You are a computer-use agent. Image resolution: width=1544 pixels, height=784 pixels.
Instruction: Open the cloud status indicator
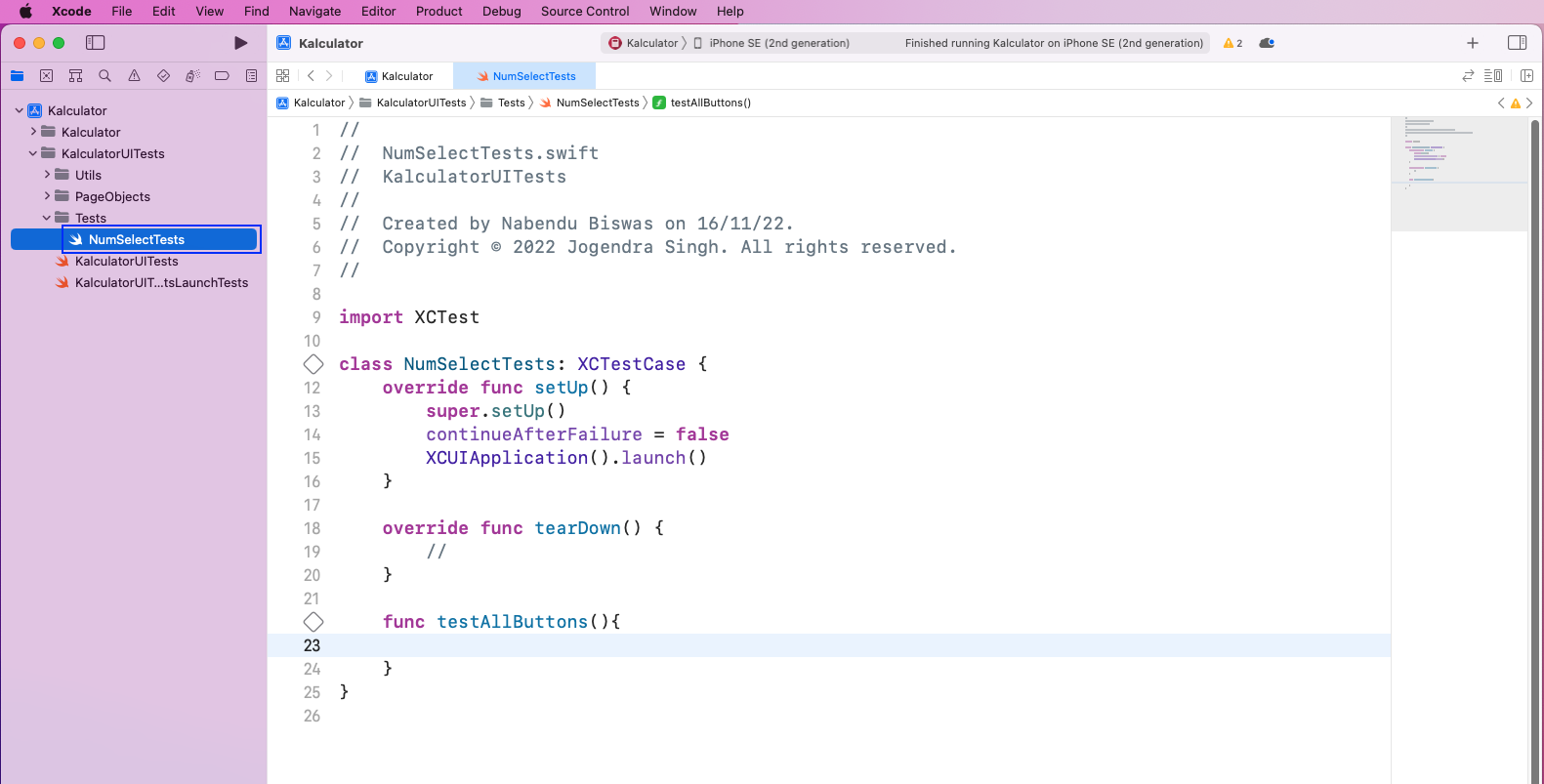click(x=1267, y=43)
